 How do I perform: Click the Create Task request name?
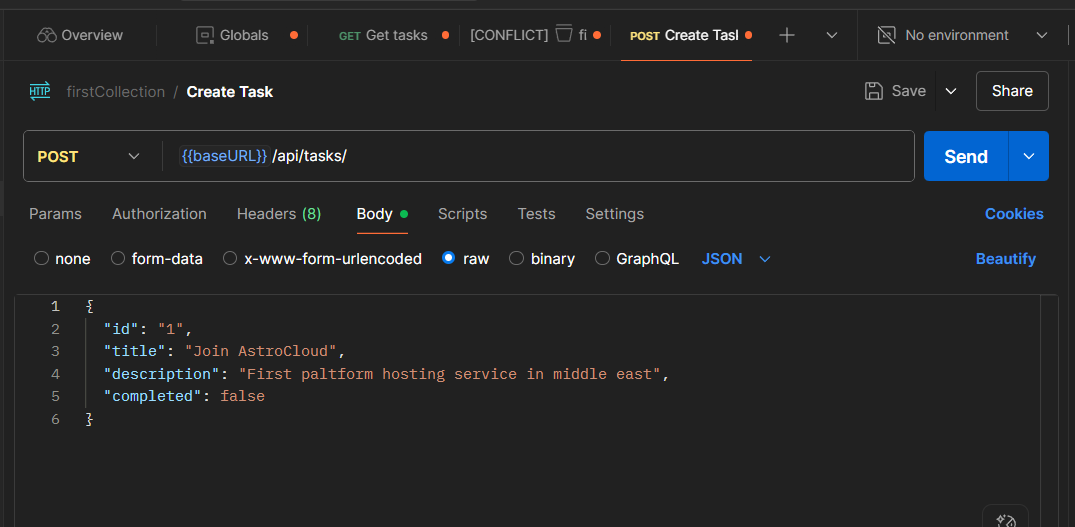click(x=230, y=92)
